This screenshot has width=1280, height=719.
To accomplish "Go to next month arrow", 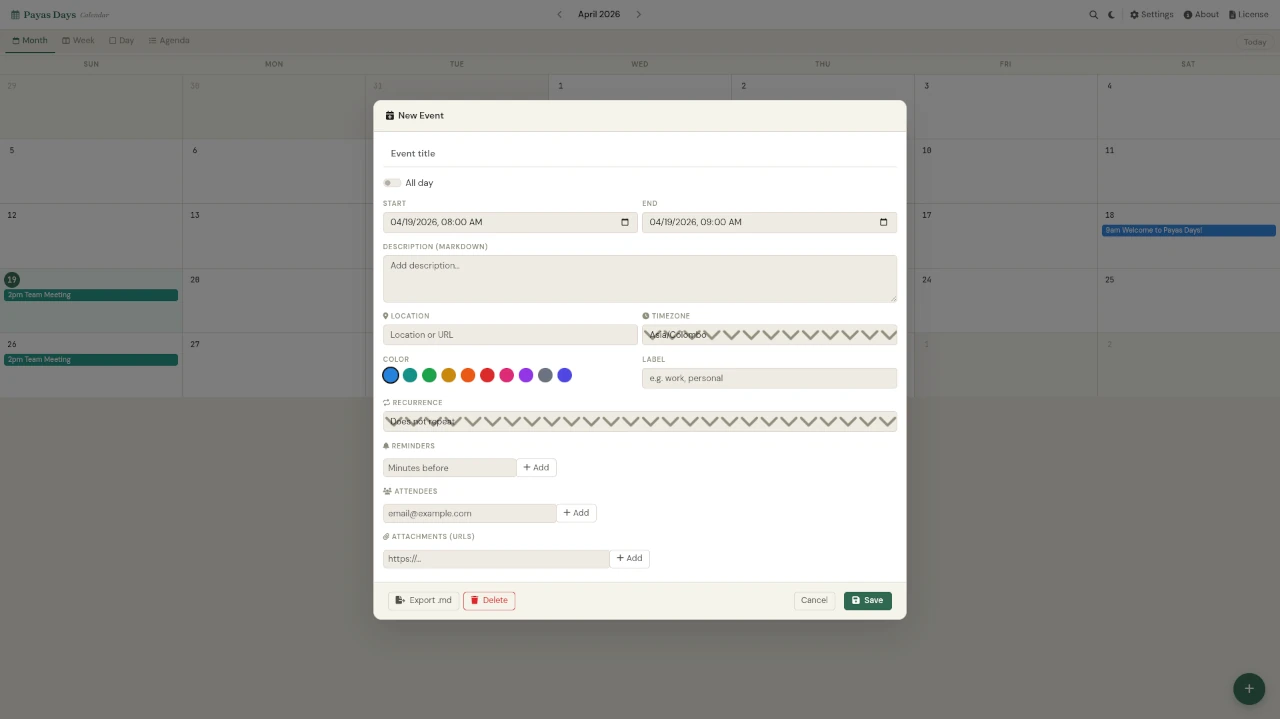I will [639, 15].
